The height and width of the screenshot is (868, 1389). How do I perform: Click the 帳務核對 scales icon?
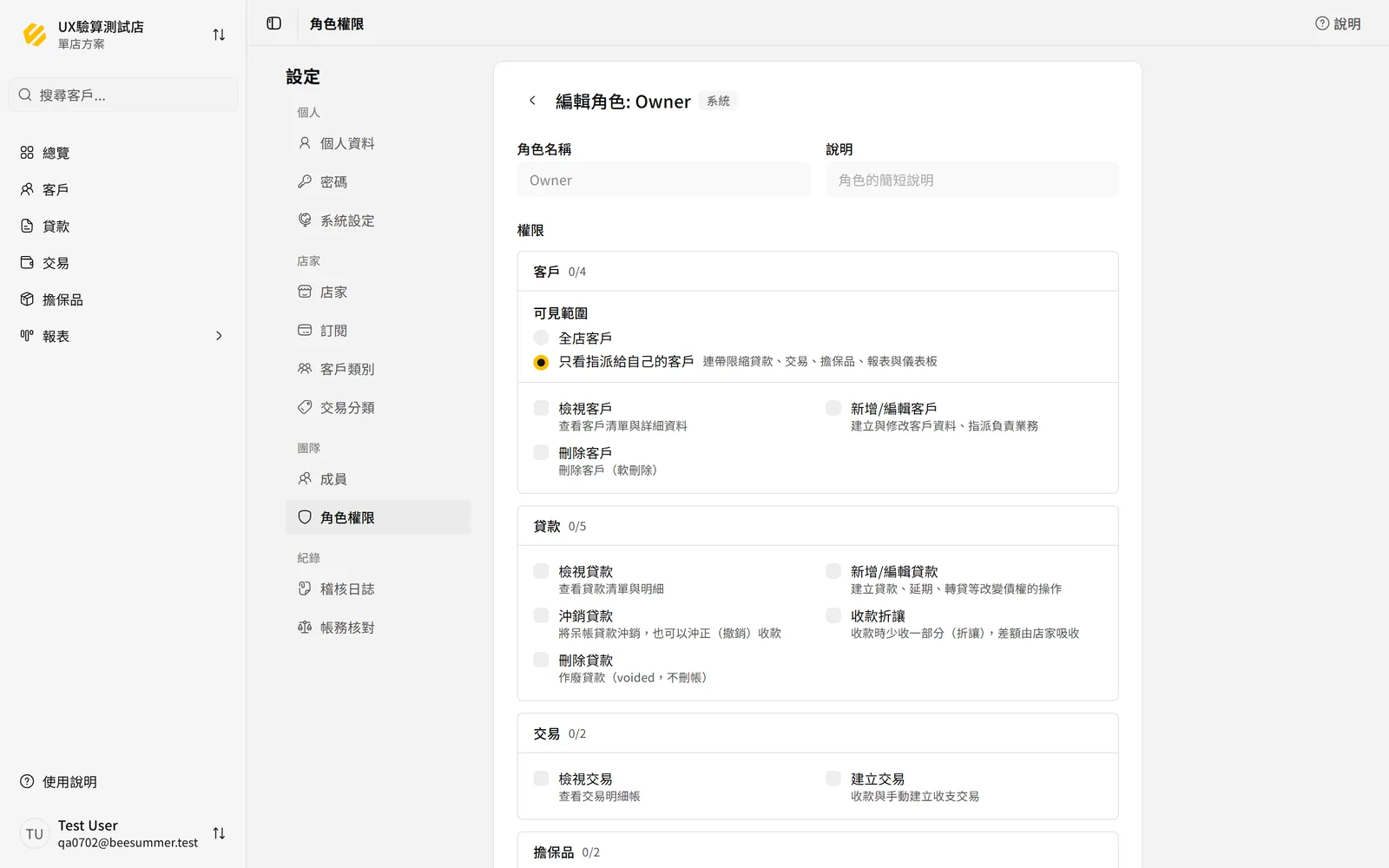pos(305,627)
